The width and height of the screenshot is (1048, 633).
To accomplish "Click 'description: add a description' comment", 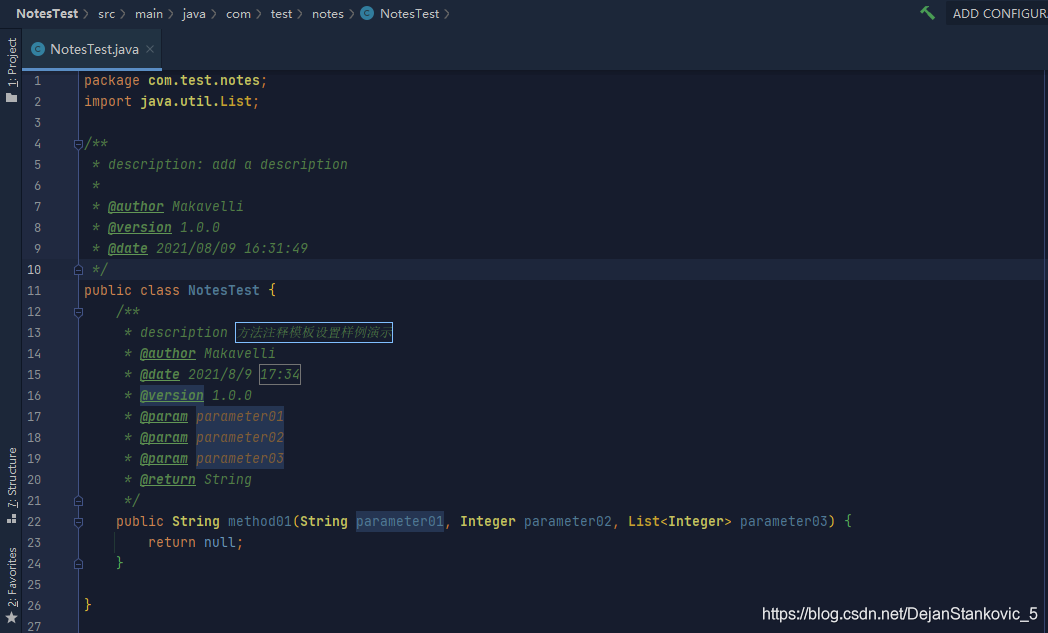I will point(228,164).
